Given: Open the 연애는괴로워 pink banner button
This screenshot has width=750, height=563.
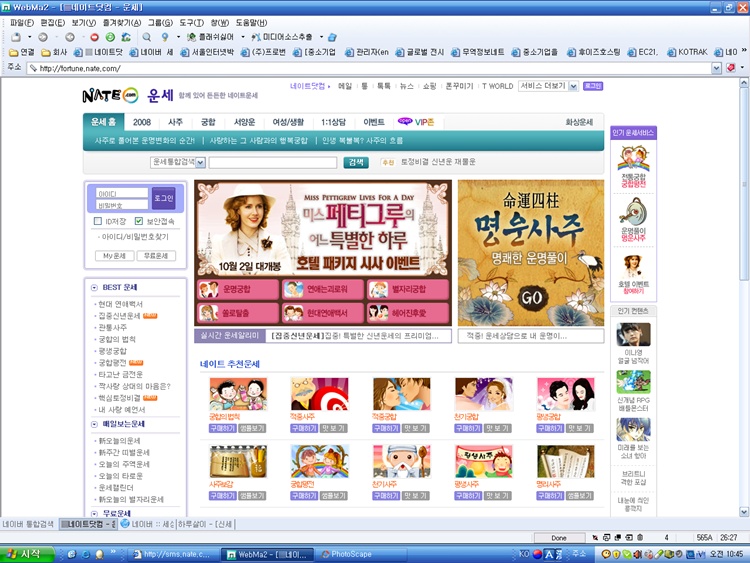Looking at the screenshot, I should (322, 289).
